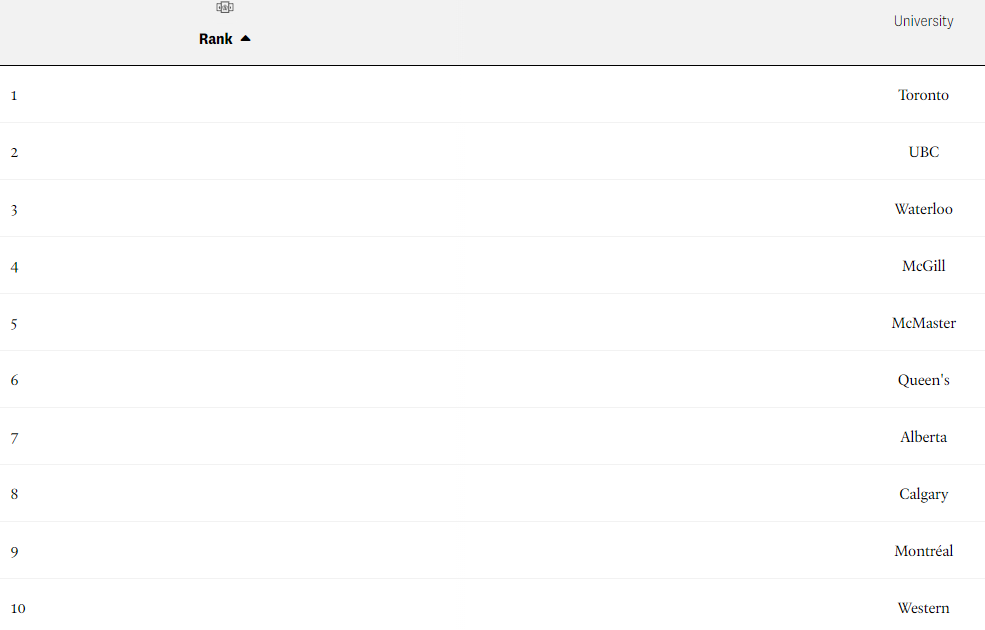
Task: Open the UBC university entry
Action: pos(923,152)
